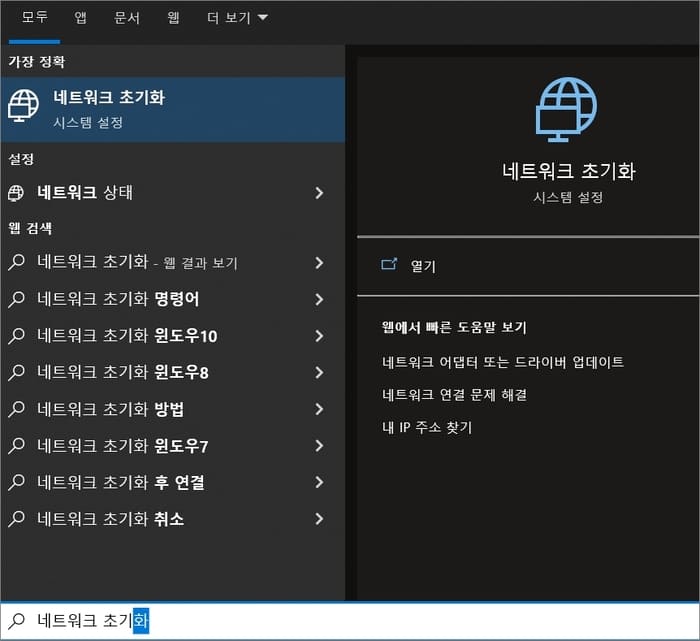Open link 내 IP 주소 찾기
Screen dimensions: 700x641
coord(427,427)
